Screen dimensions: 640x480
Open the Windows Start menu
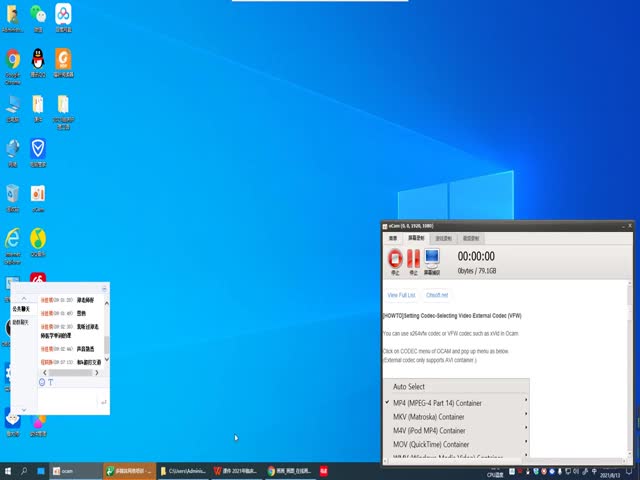pos(7,470)
